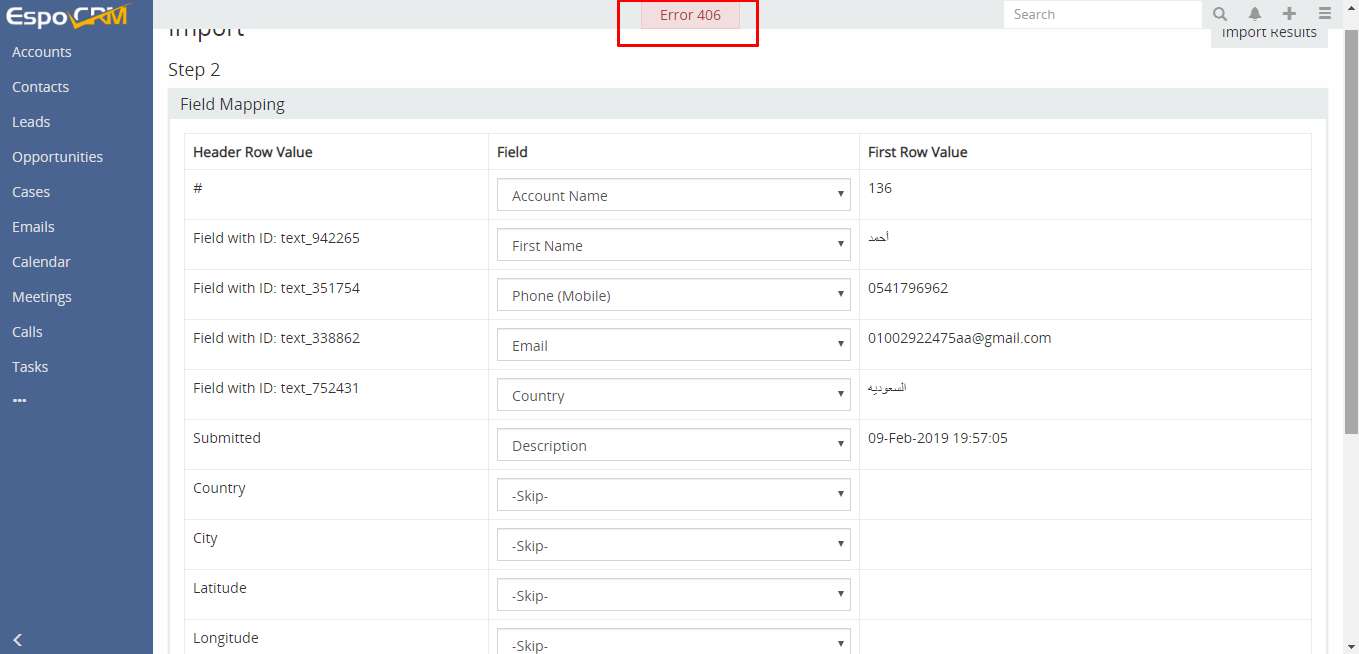Click the plus quick-create icon
The image size is (1359, 654).
[x=1289, y=14]
